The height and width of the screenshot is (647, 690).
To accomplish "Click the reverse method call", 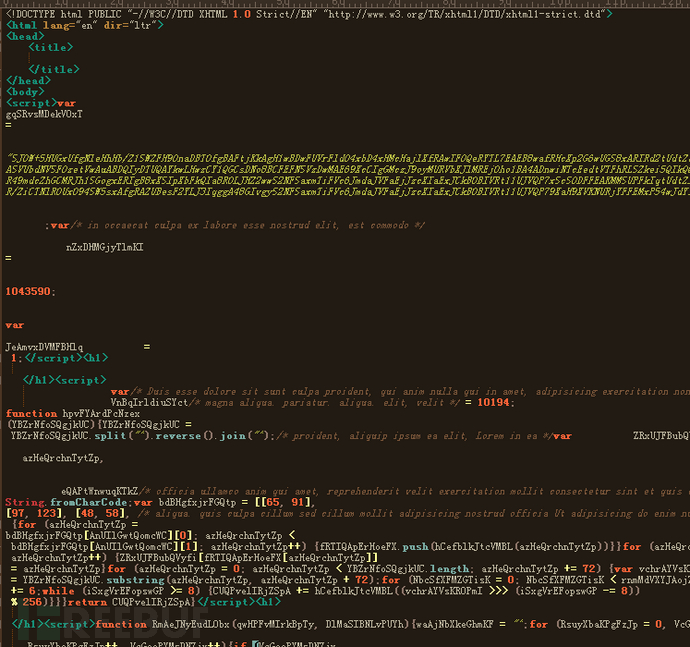I will click(x=178, y=436).
